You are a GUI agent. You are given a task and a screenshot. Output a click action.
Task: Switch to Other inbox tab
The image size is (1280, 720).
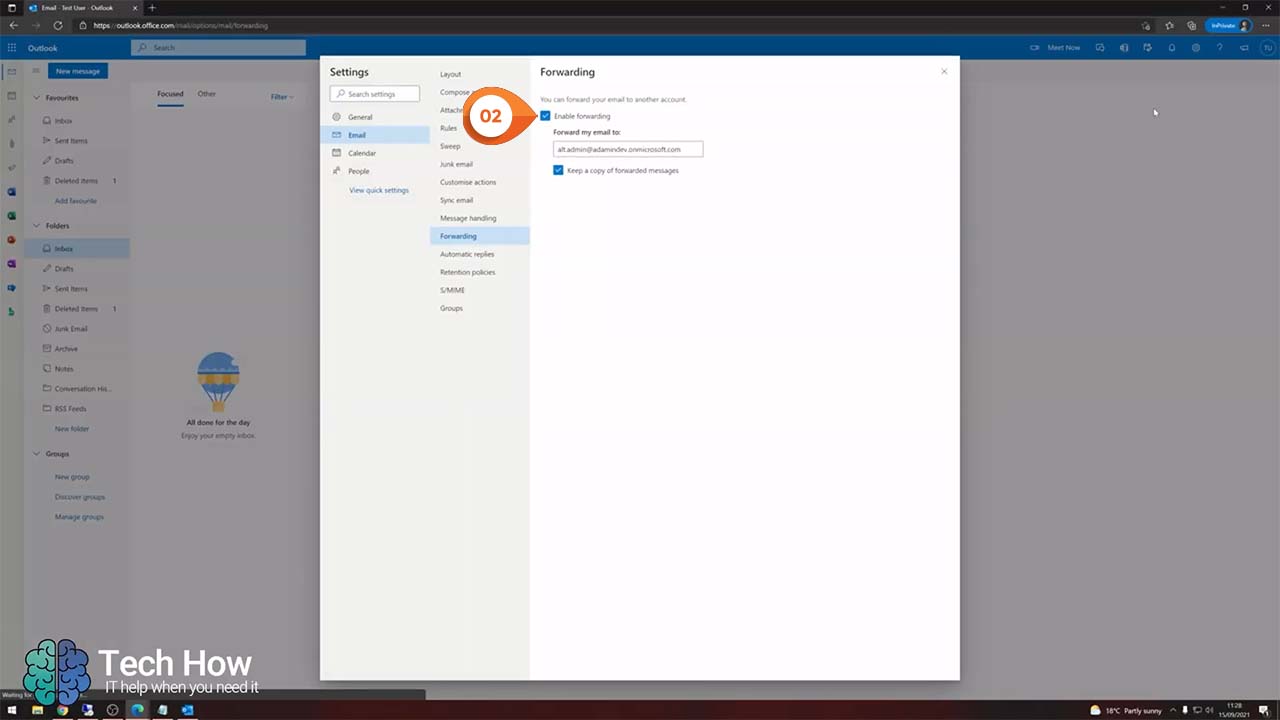click(x=206, y=94)
